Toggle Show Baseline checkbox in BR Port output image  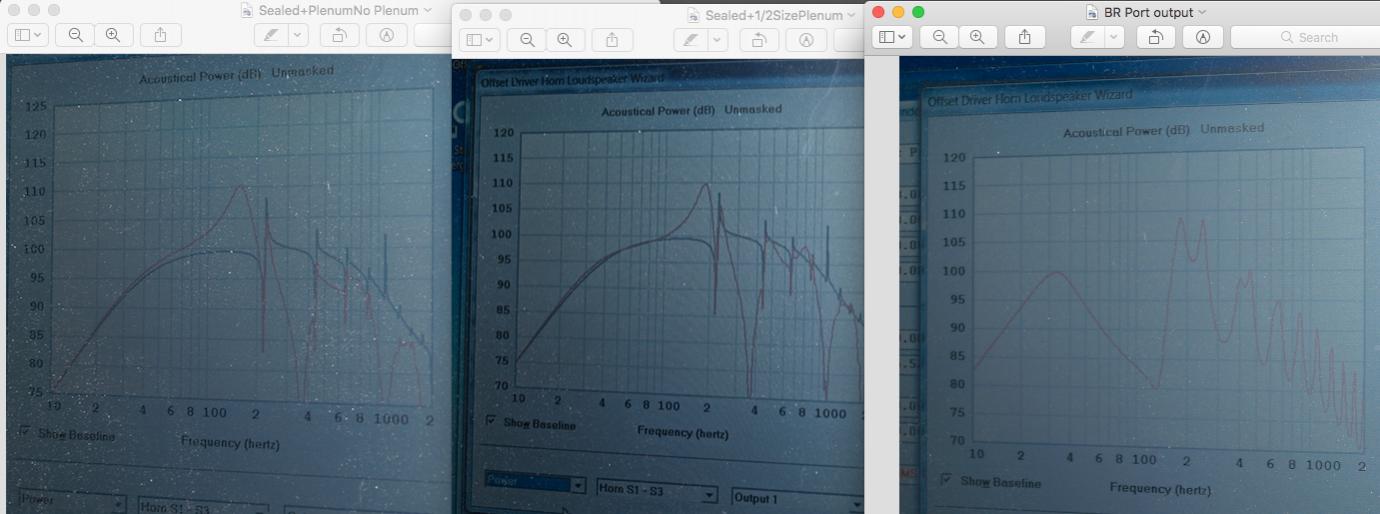click(946, 479)
